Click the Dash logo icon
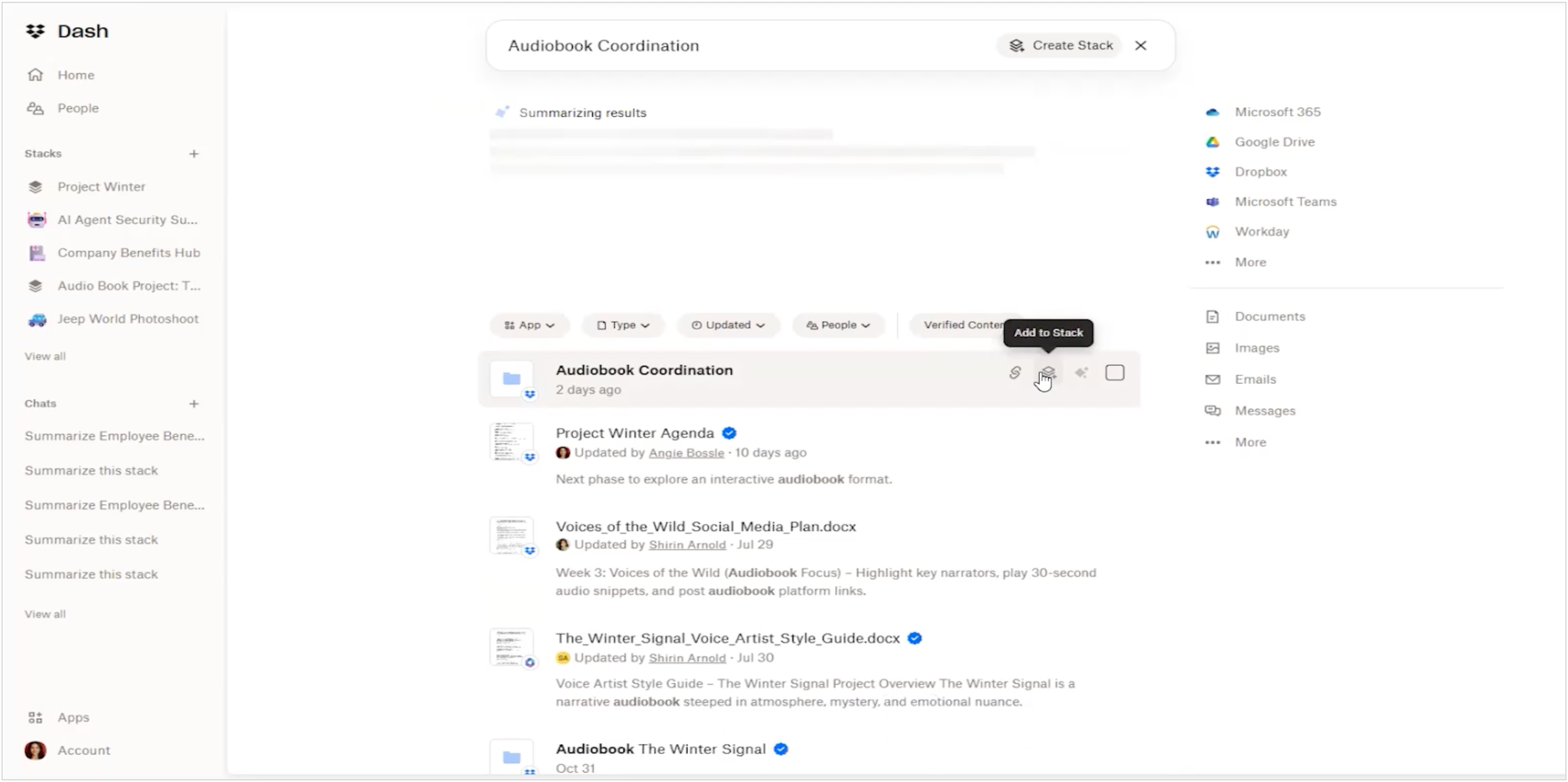The height and width of the screenshot is (782, 1568). point(35,30)
